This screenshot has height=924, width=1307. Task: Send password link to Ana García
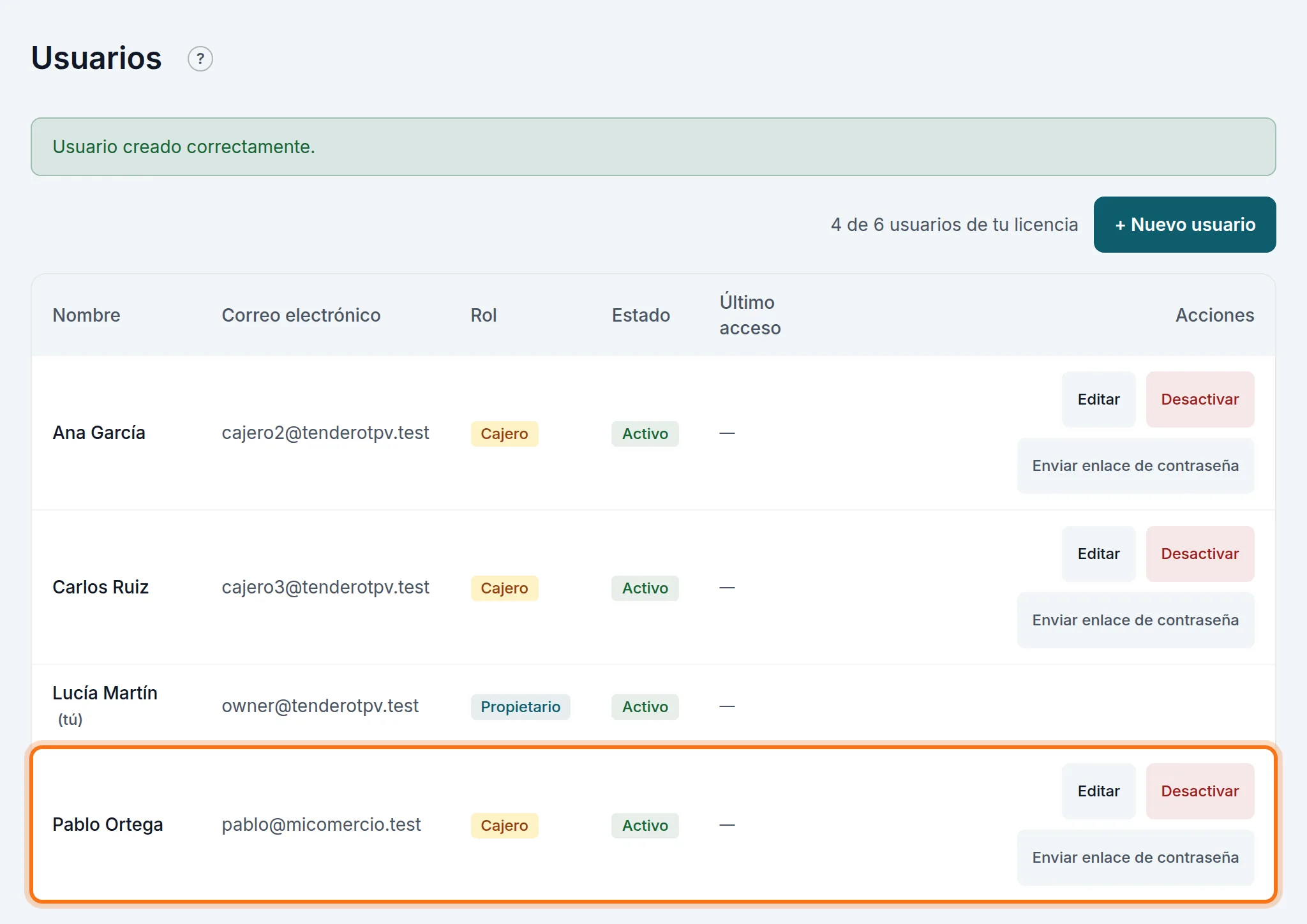pyautogui.click(x=1135, y=466)
